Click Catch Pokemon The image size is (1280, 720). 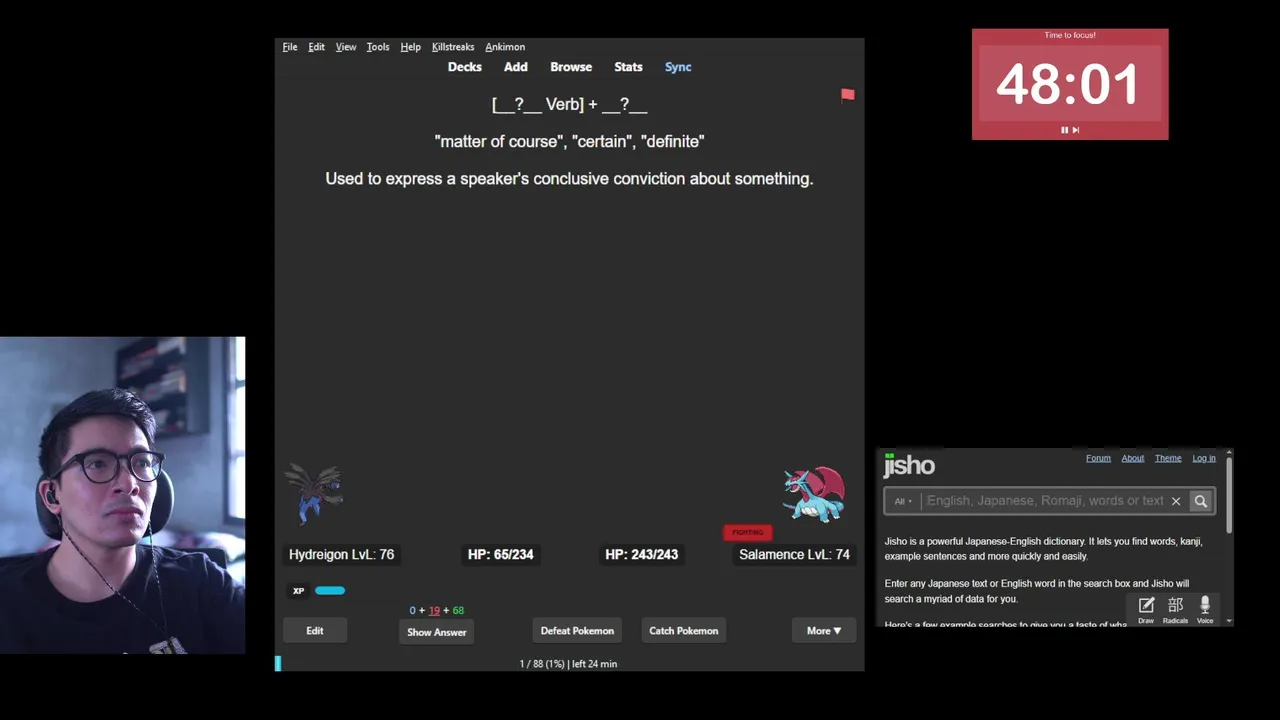tap(684, 631)
